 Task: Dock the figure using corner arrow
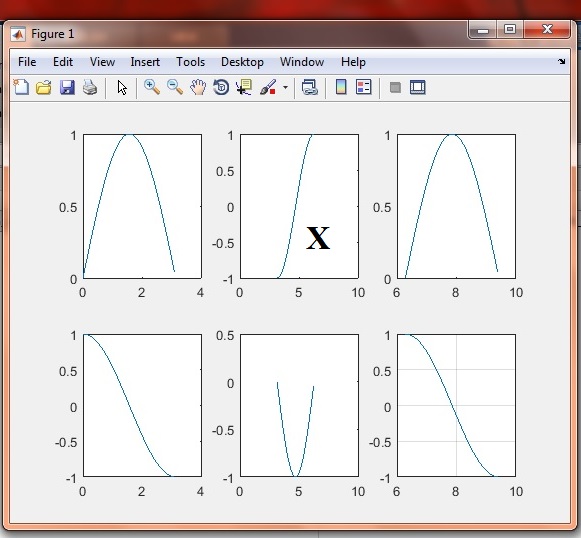(x=561, y=62)
